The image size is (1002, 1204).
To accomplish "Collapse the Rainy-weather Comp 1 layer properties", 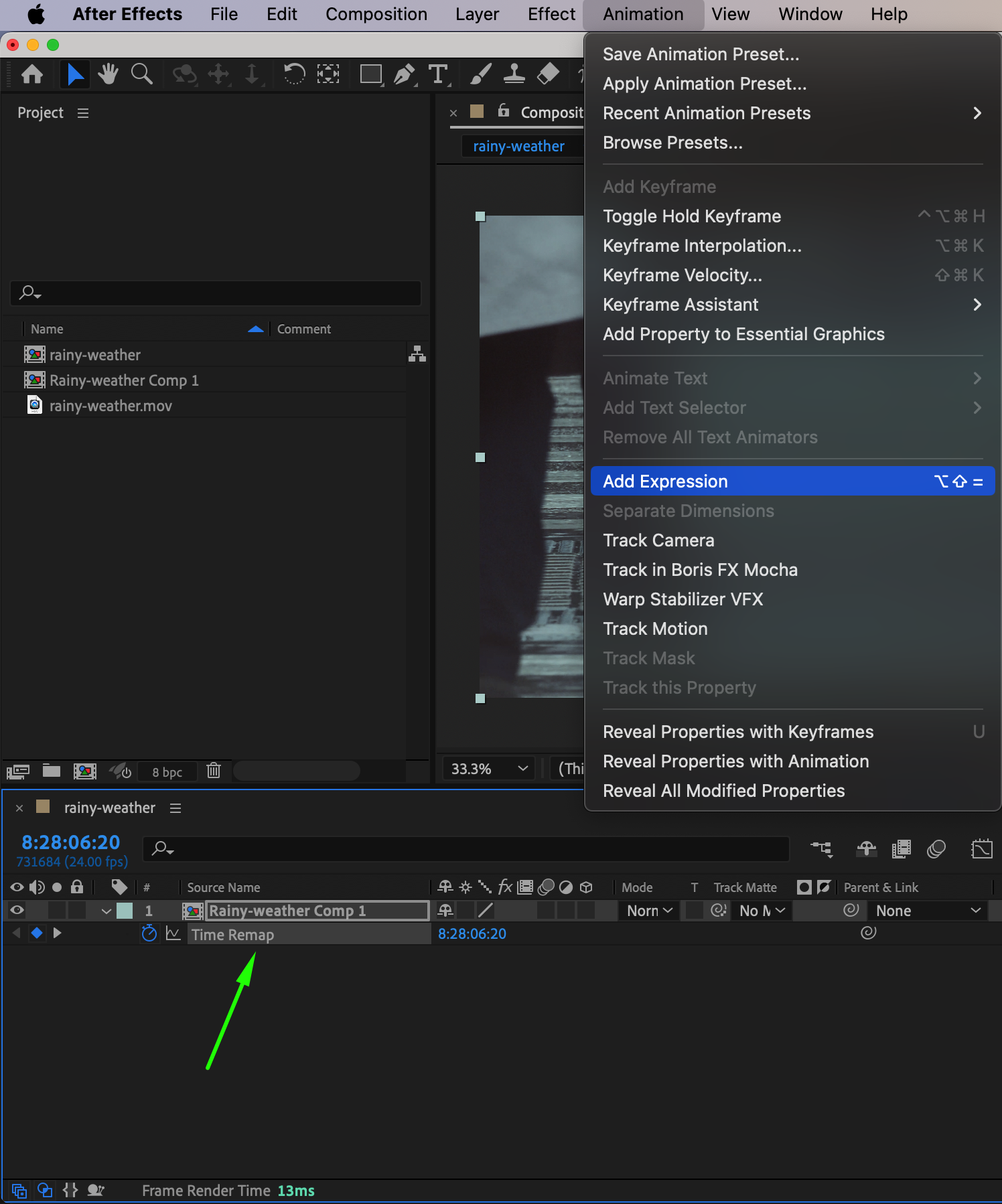I will (106, 911).
